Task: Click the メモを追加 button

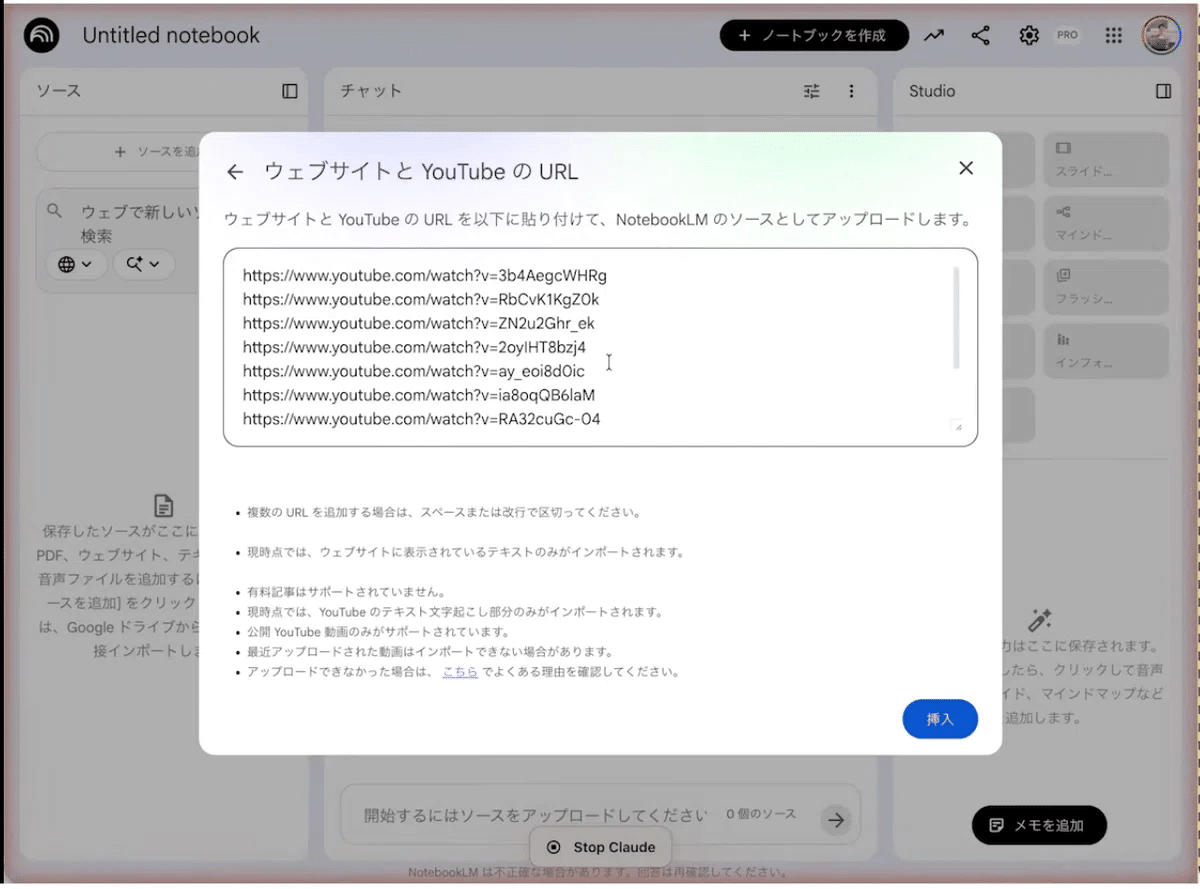Action: tap(1039, 825)
